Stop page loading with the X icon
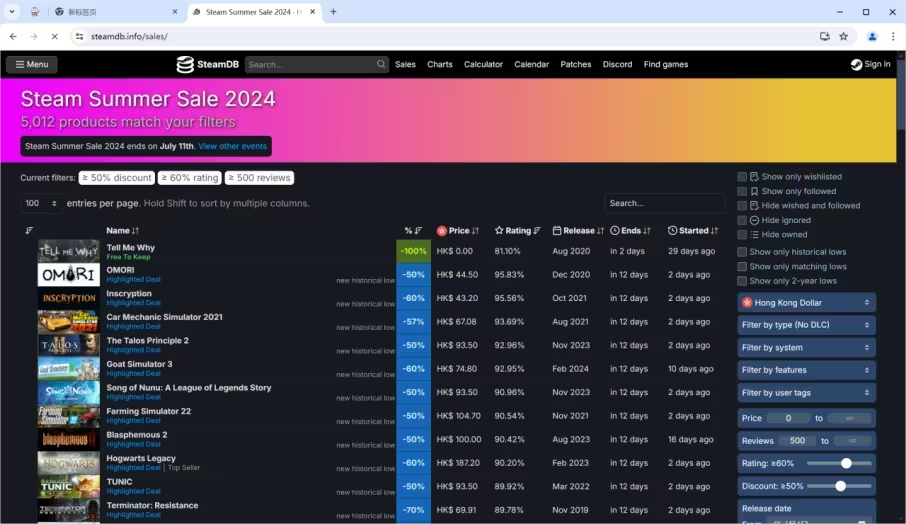Image resolution: width=906 pixels, height=524 pixels. (x=54, y=36)
